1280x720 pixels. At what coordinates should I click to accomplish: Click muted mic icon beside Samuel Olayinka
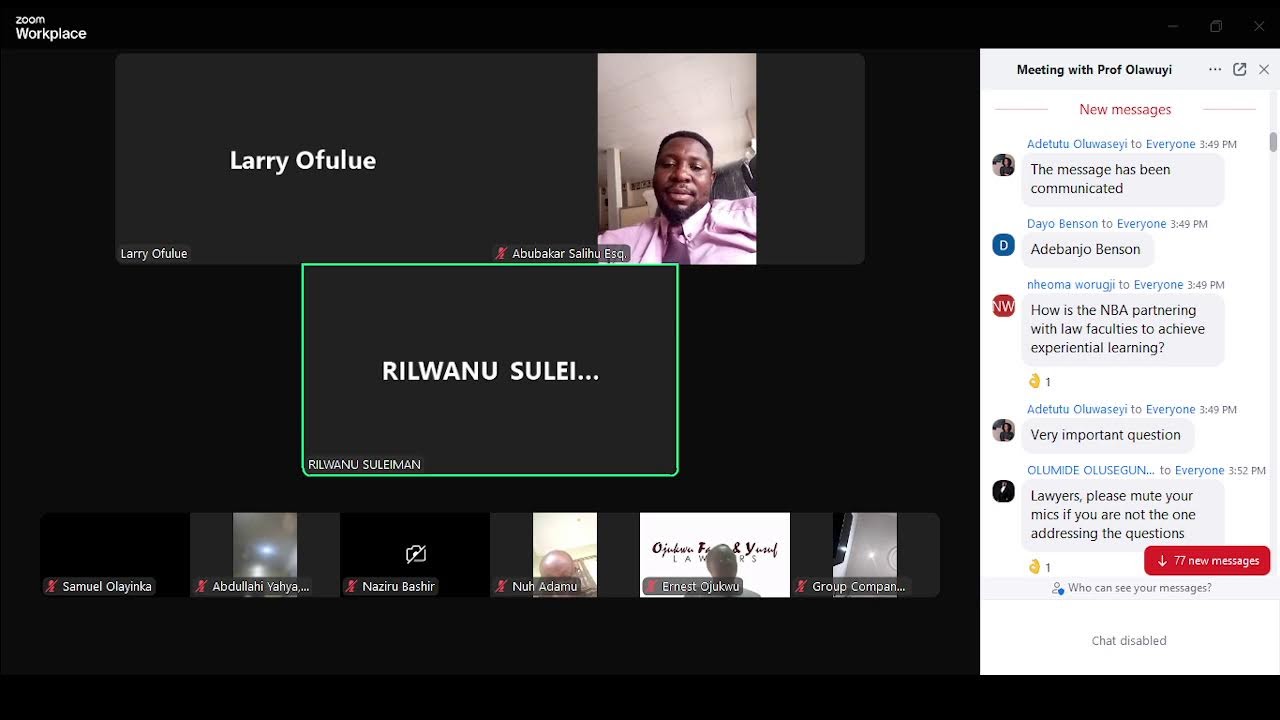52,586
